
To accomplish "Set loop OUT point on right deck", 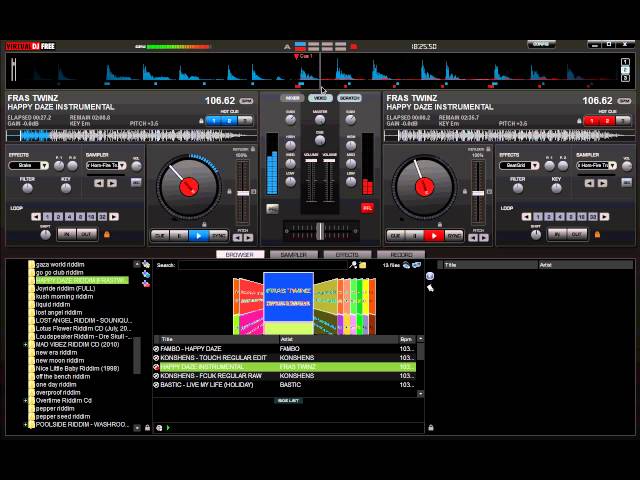I will point(577,234).
